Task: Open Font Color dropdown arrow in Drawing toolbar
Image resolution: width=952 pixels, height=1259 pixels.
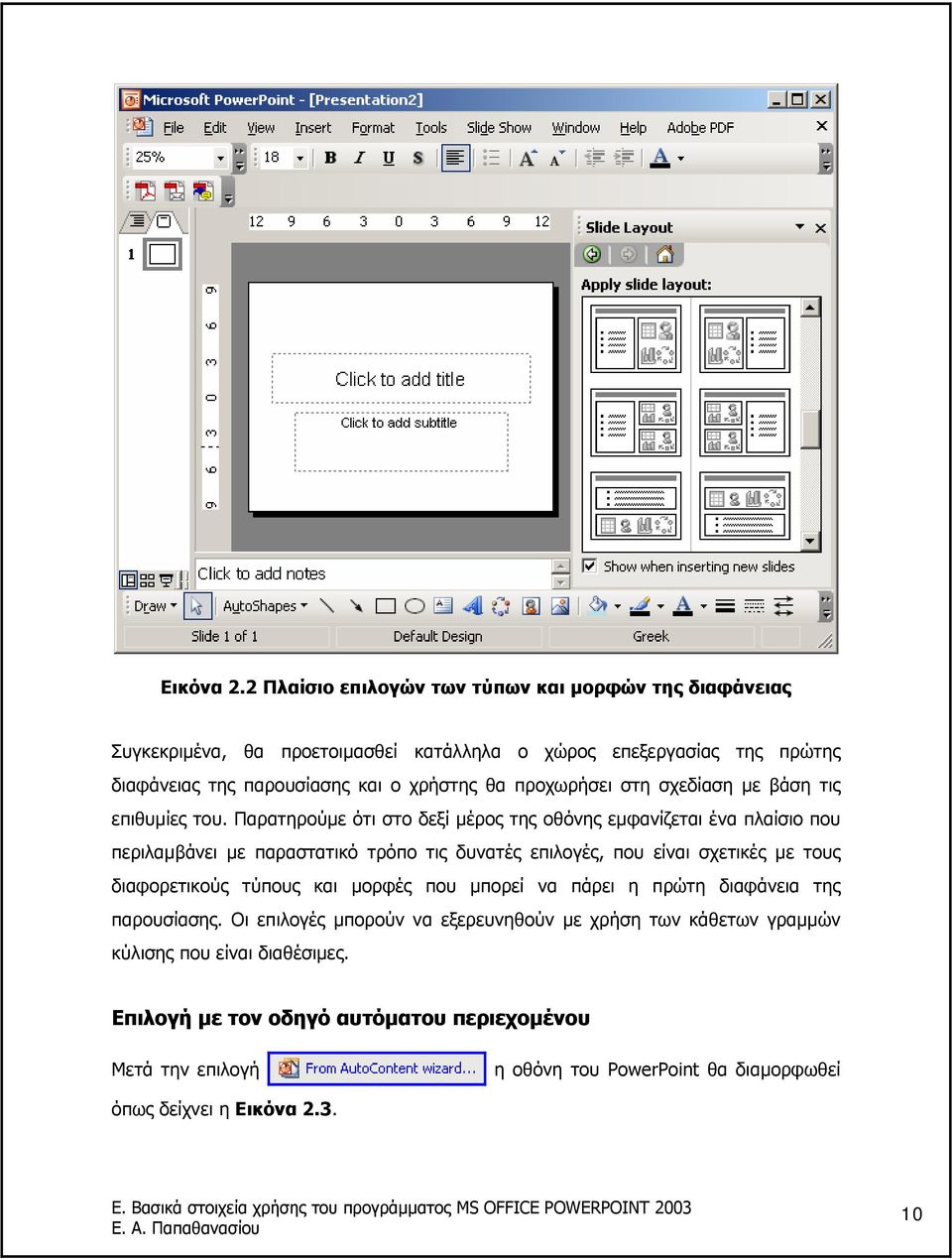Action: (x=703, y=606)
